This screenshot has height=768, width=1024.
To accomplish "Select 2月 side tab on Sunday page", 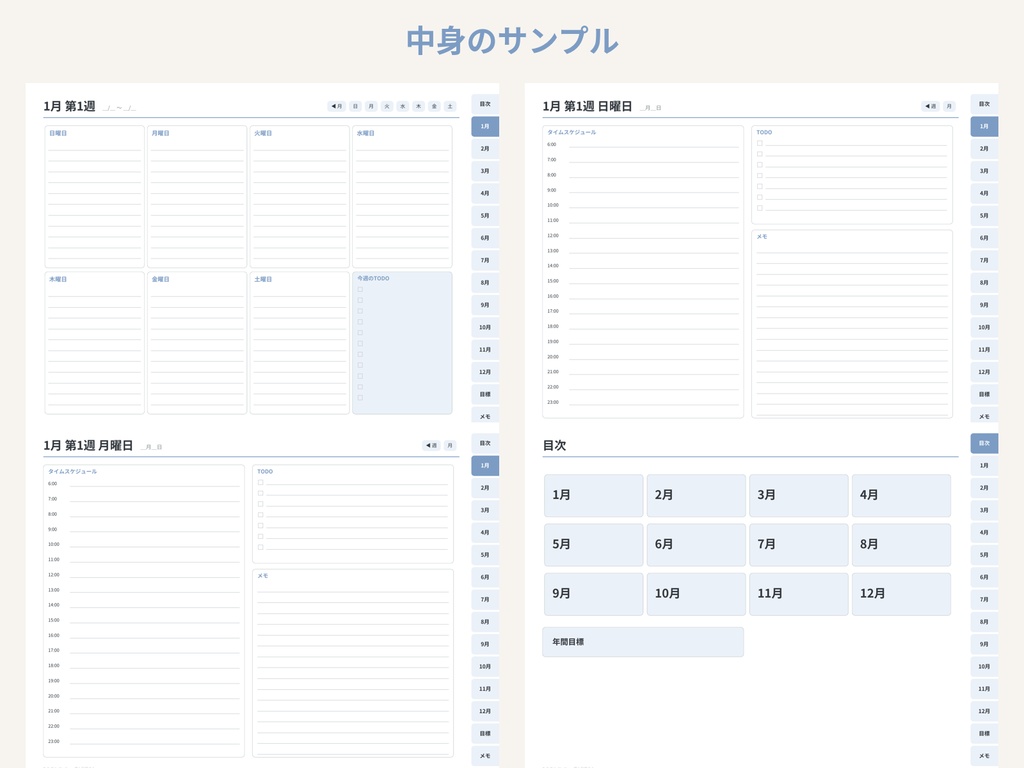I will click(x=984, y=148).
